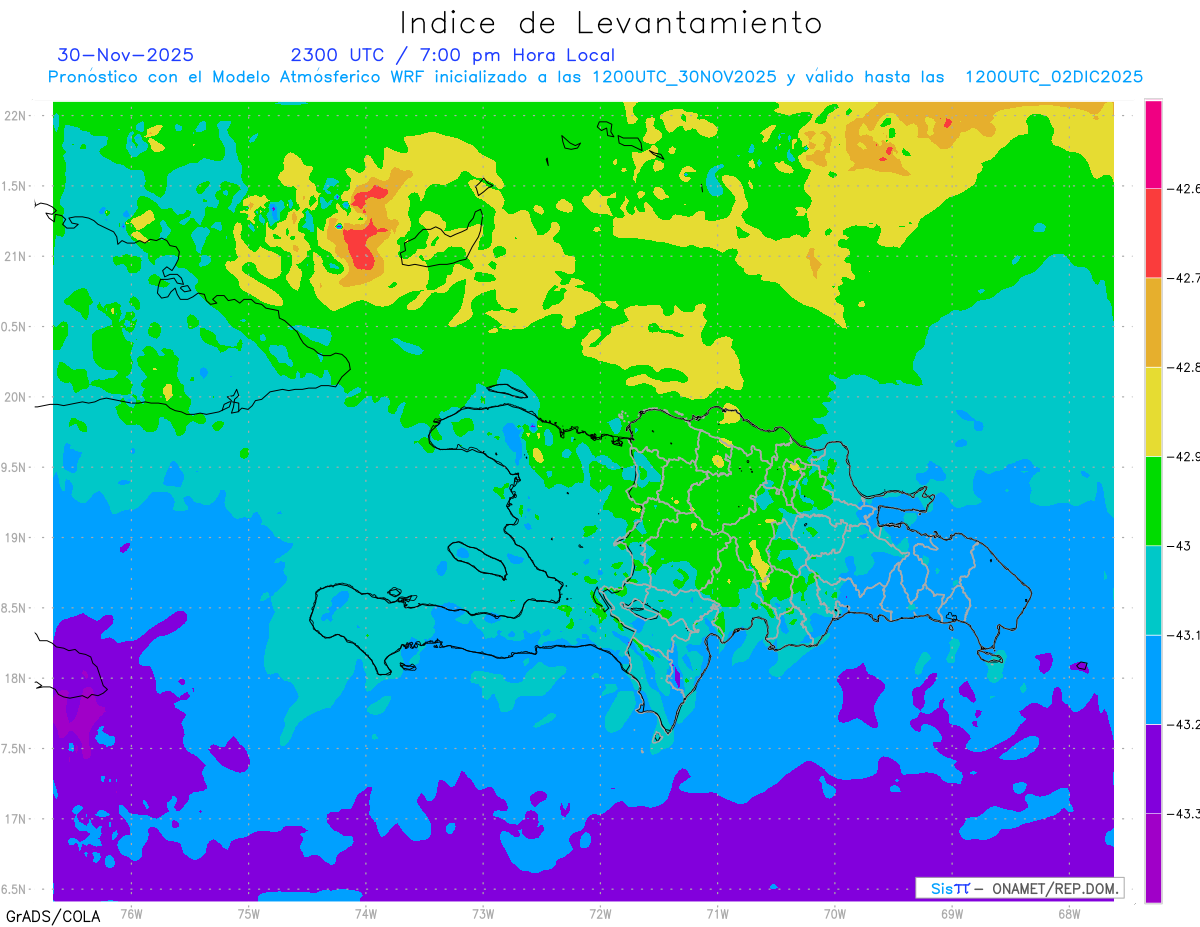Click the "22N" latitude label
This screenshot has width=1200, height=927.
point(17,115)
